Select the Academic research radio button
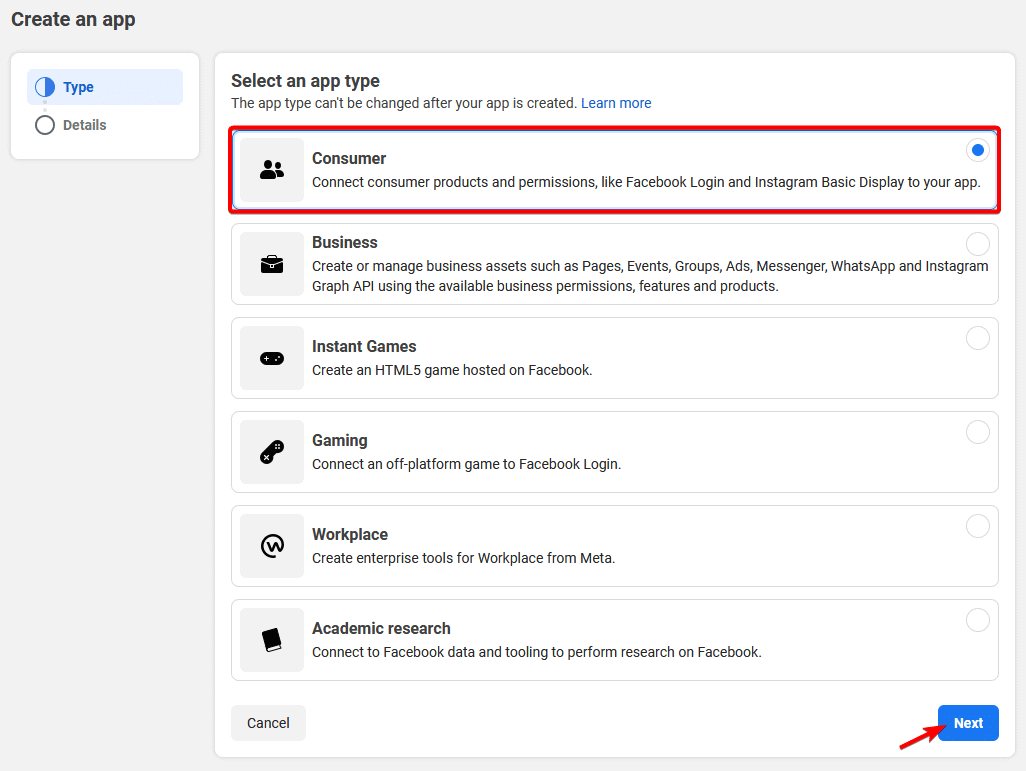Image resolution: width=1026 pixels, height=771 pixels. (977, 619)
